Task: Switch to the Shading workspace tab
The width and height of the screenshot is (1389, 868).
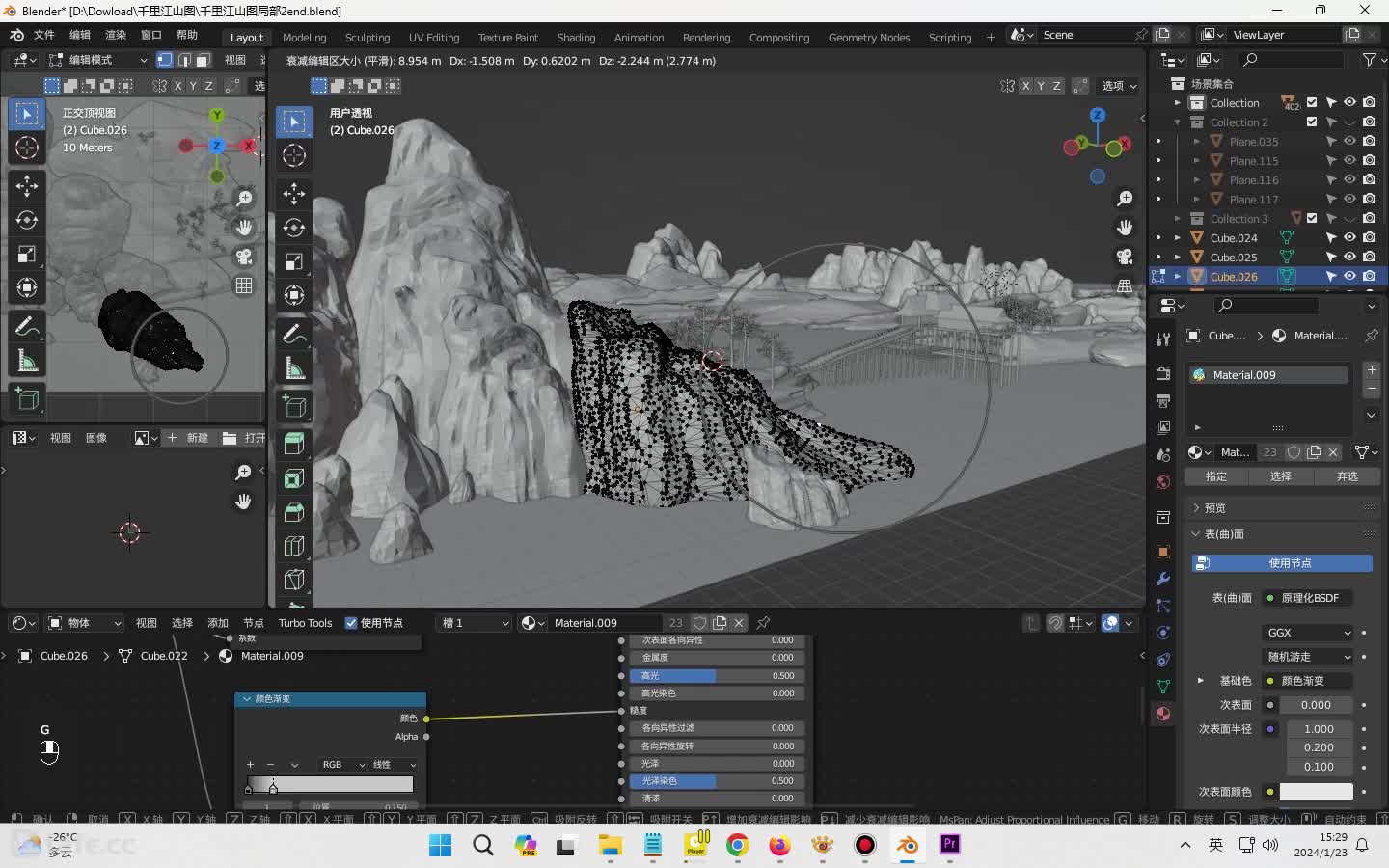Action: [x=576, y=37]
